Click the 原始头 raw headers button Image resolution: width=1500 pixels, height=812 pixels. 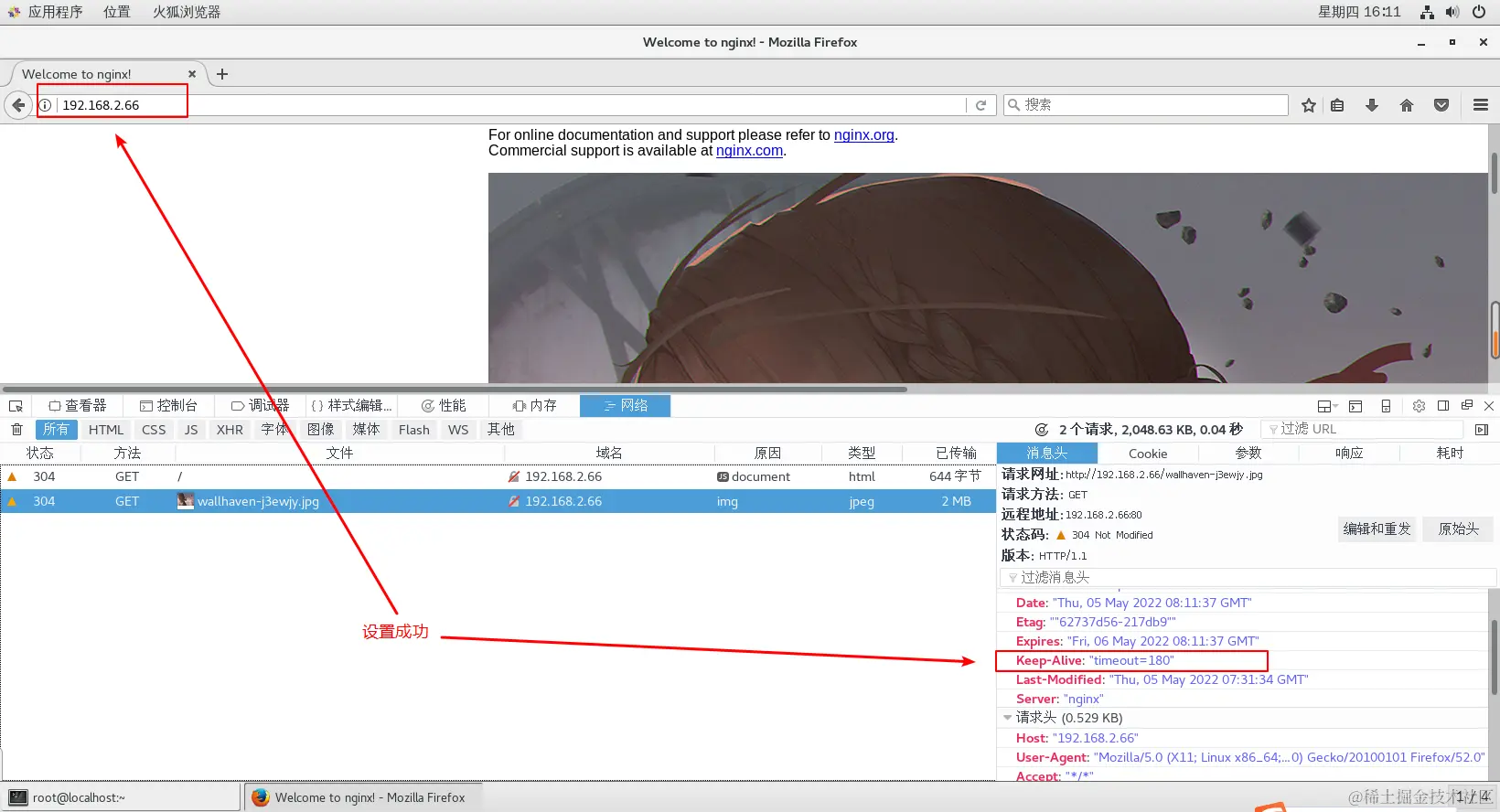point(1458,529)
